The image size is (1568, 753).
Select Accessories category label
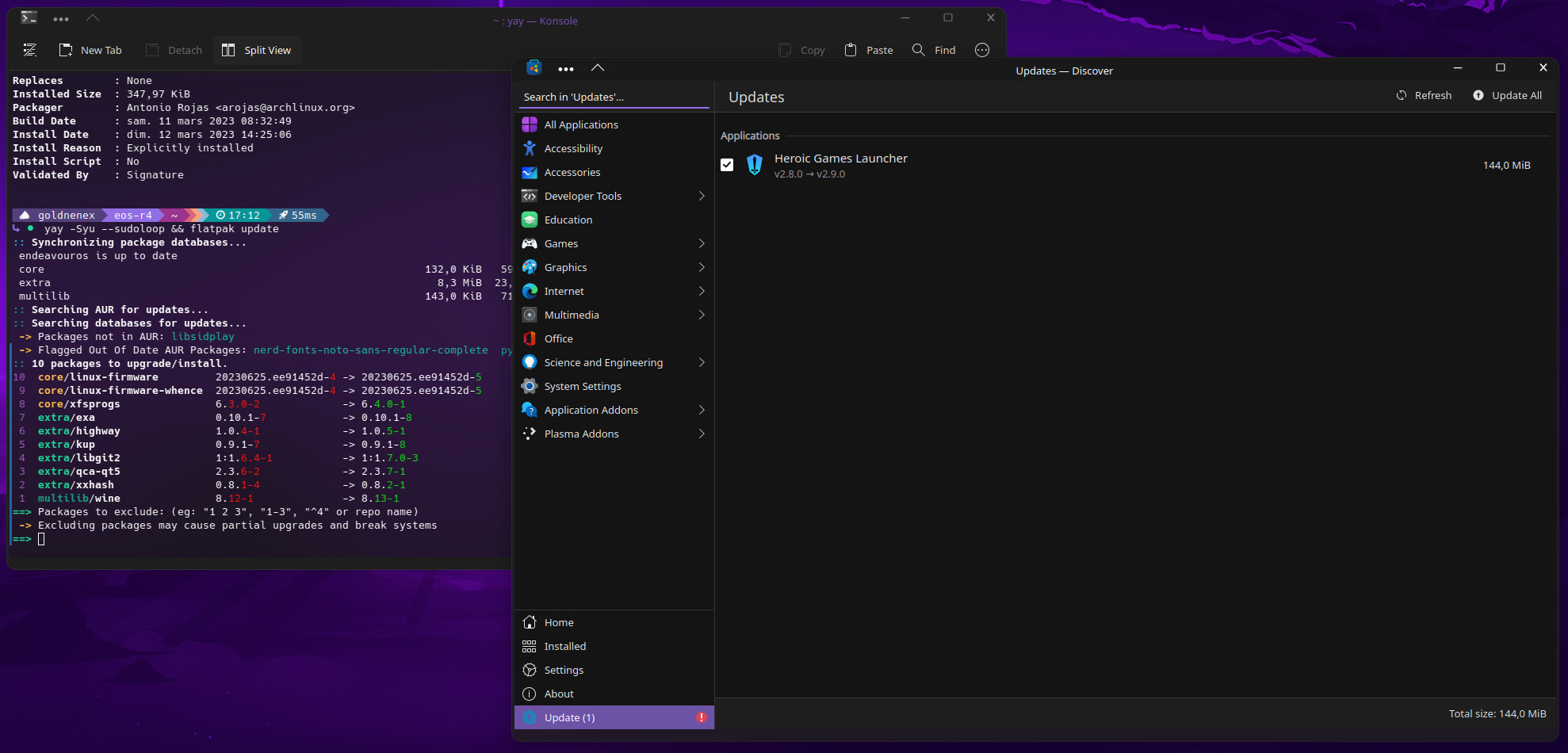pyautogui.click(x=572, y=172)
